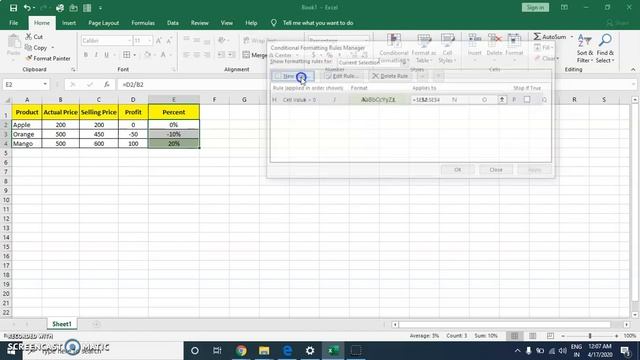Expand the Borders dropdown arrow

pyautogui.click(x=134, y=55)
